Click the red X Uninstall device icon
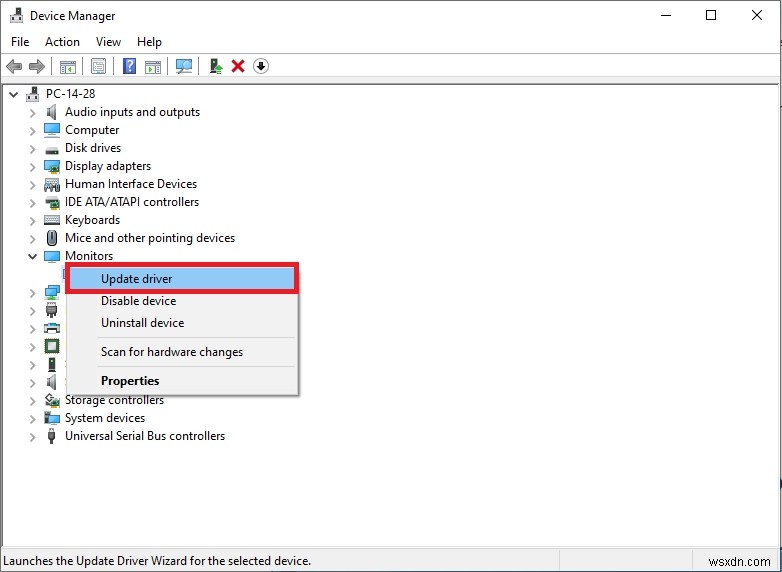The height and width of the screenshot is (572, 782). 238,66
